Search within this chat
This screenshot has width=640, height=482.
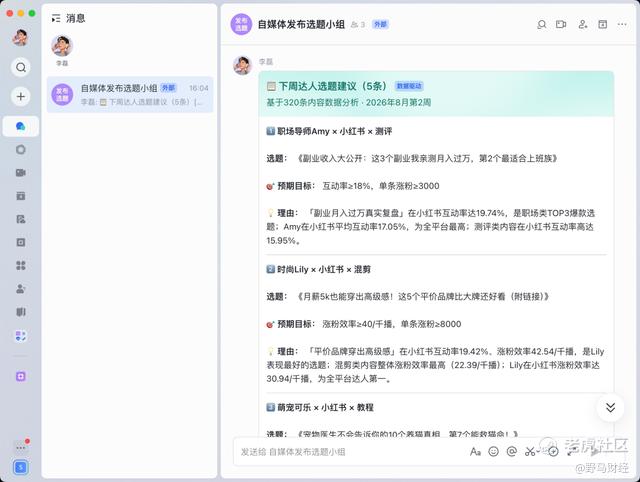[542, 24]
